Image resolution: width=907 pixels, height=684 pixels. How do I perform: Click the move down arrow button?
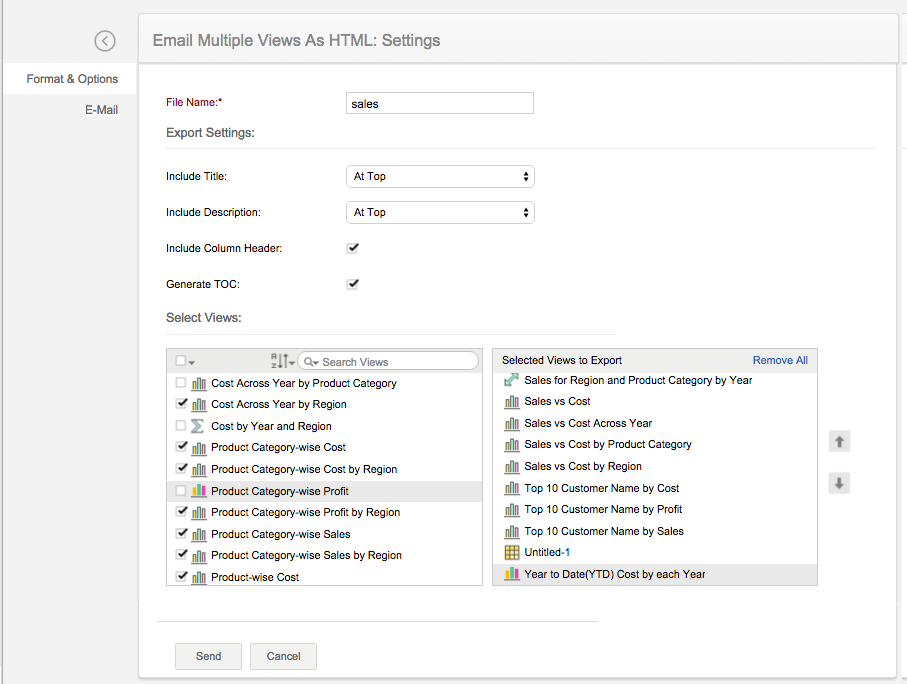[x=840, y=483]
